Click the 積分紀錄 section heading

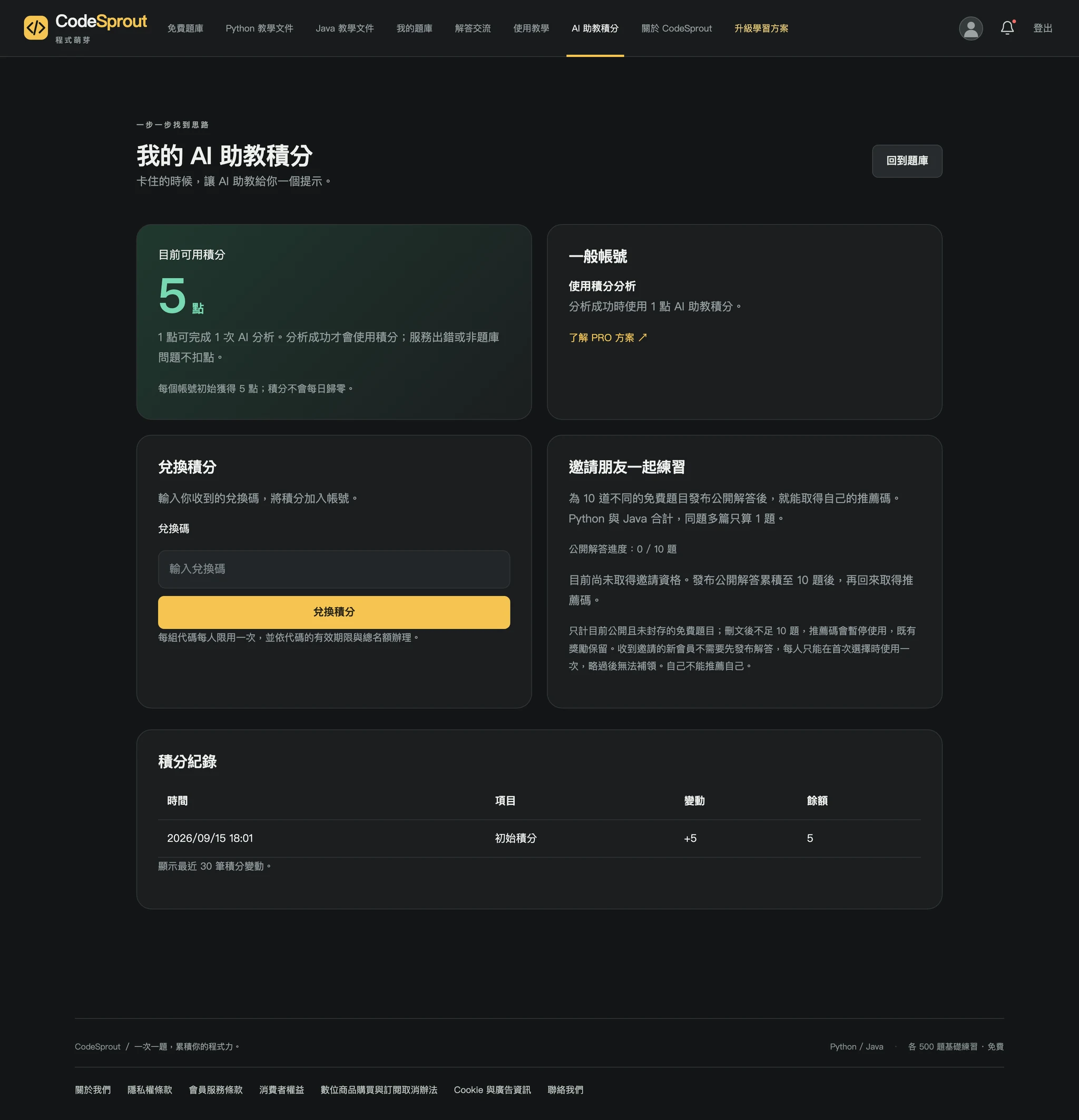[x=188, y=762]
